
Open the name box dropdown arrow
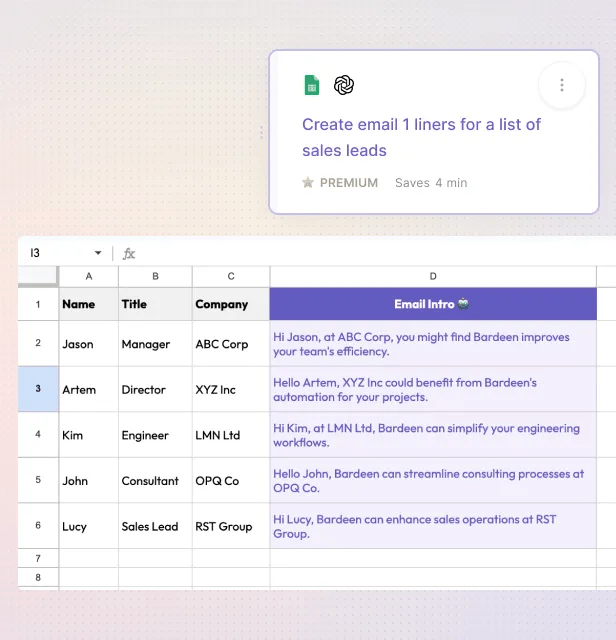click(98, 253)
